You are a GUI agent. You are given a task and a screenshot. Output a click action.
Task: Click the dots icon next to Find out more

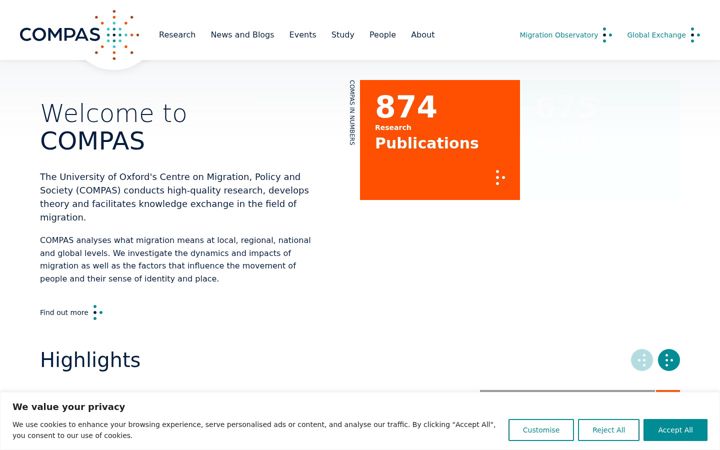click(97, 312)
